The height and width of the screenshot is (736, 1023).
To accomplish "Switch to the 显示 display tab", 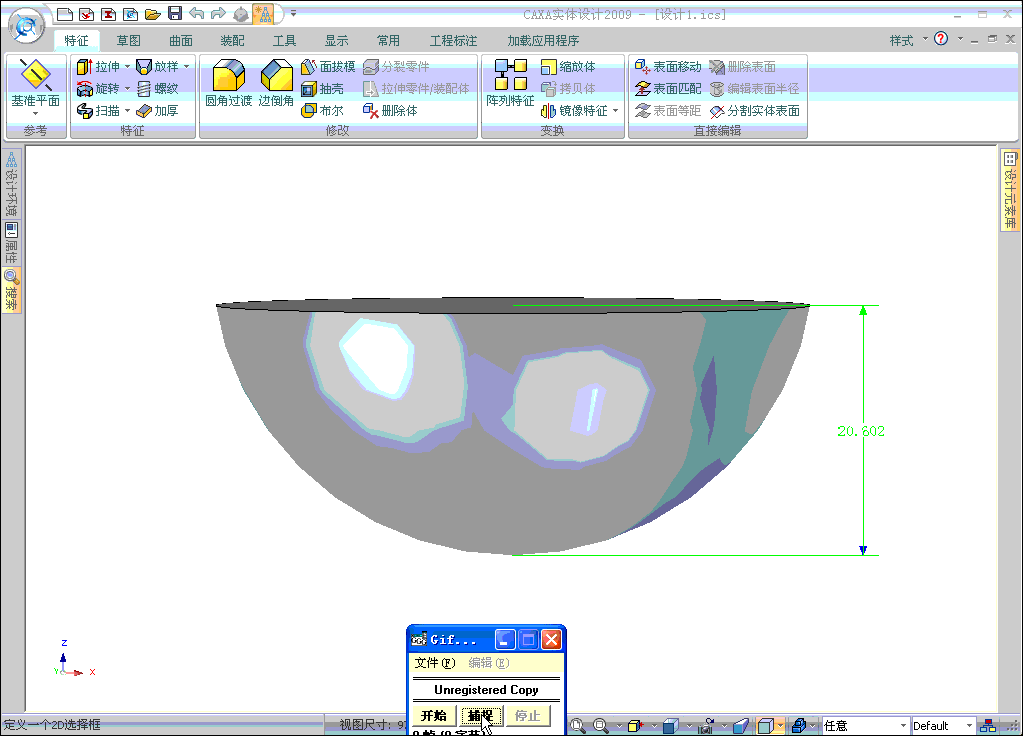I will coord(337,40).
